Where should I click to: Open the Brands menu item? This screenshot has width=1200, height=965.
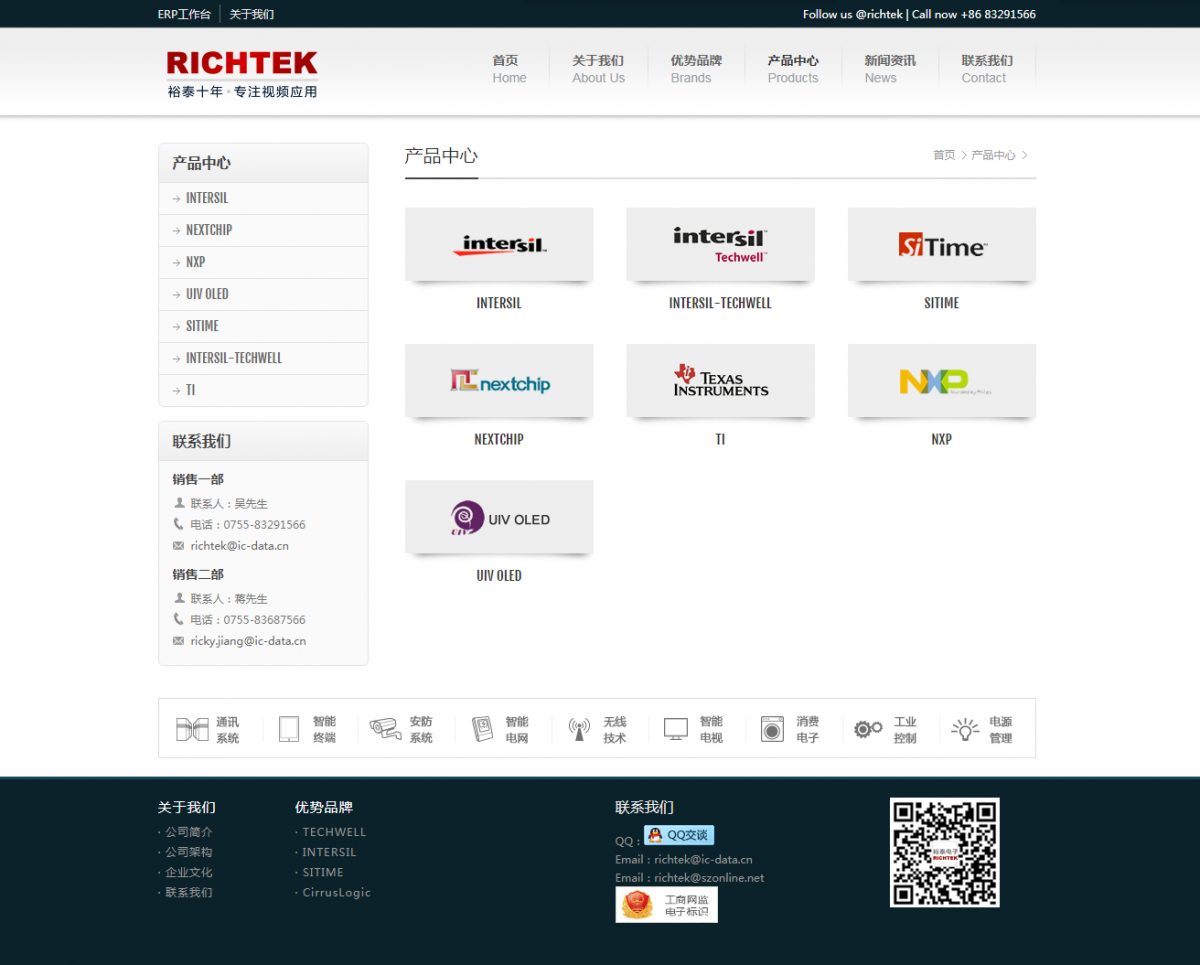pyautogui.click(x=695, y=69)
